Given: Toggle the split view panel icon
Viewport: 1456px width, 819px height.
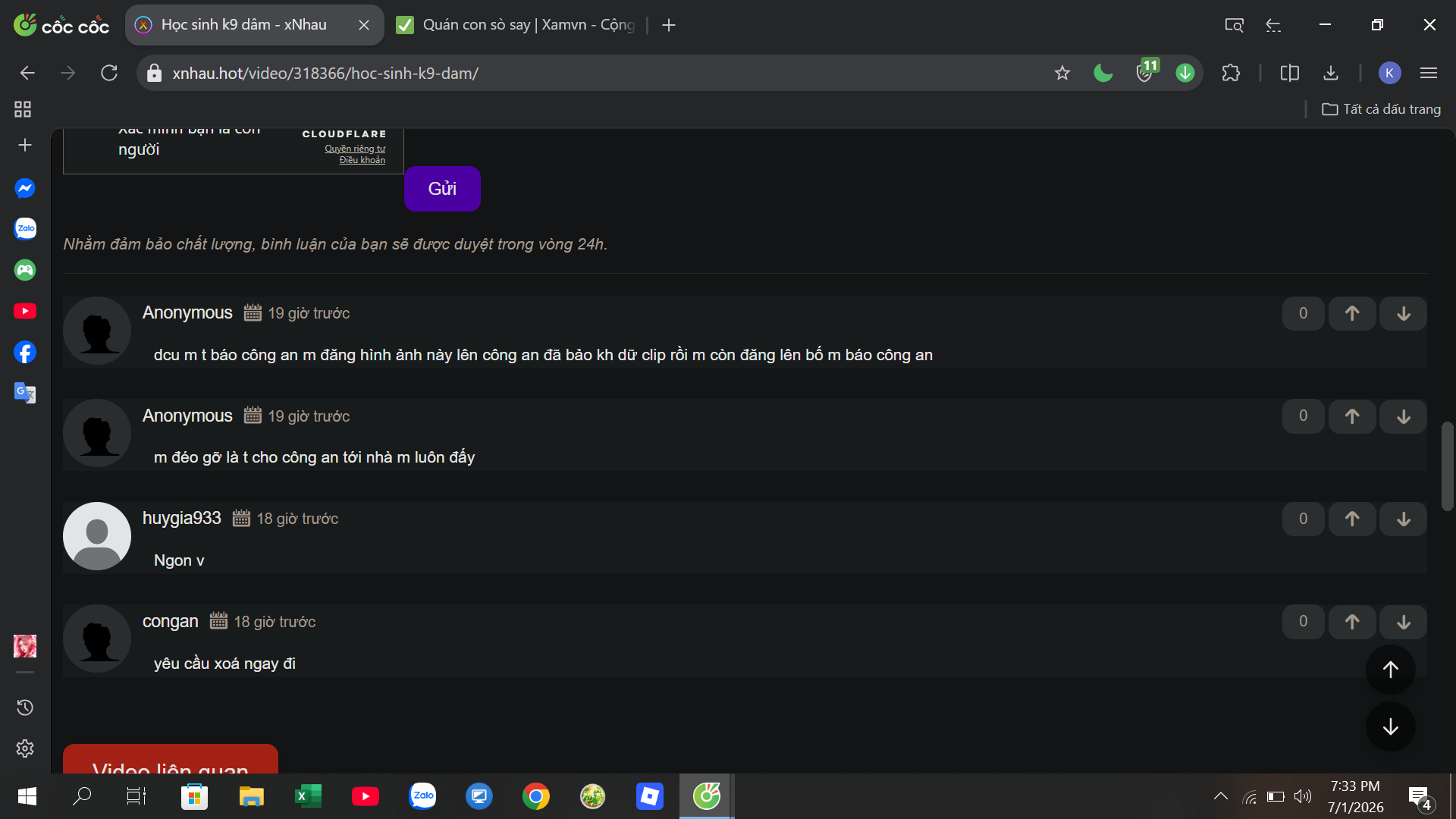Looking at the screenshot, I should click(1289, 73).
